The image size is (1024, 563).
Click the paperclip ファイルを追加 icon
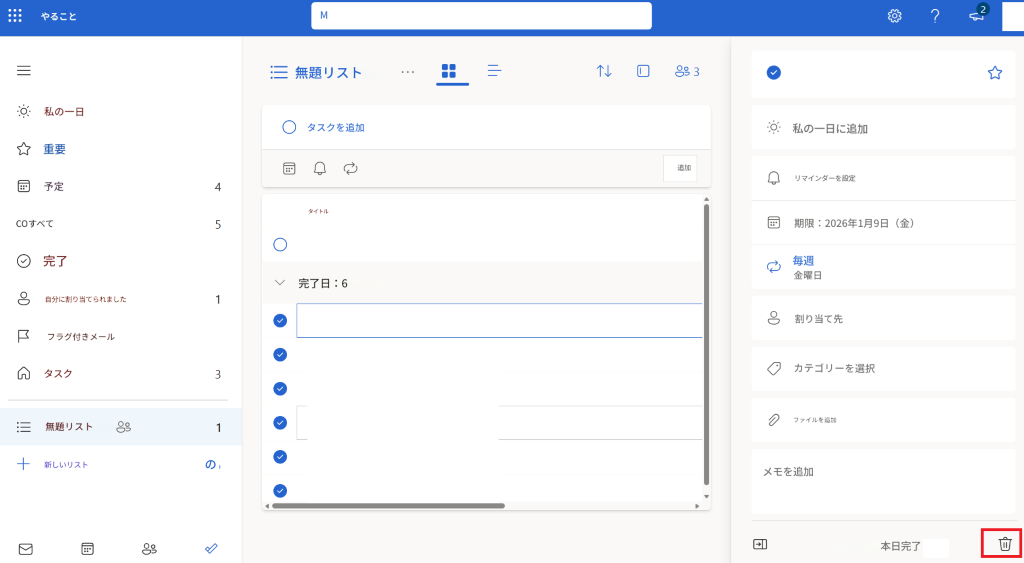click(774, 420)
